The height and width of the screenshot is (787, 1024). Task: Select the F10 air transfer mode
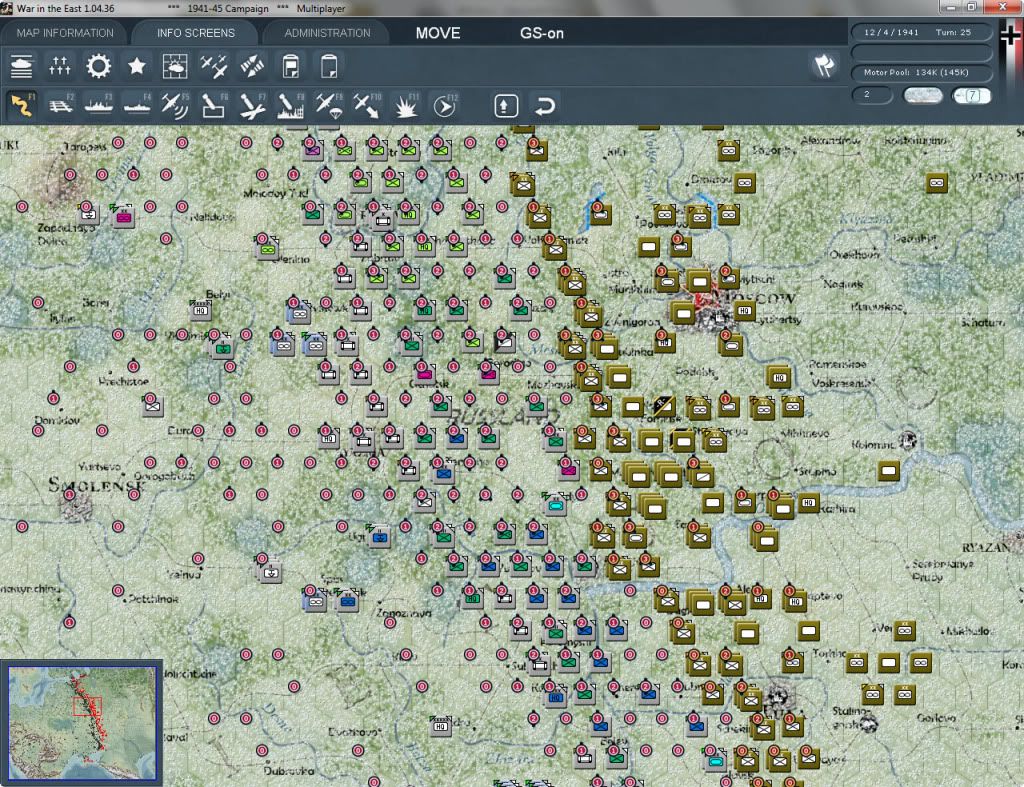(x=367, y=105)
